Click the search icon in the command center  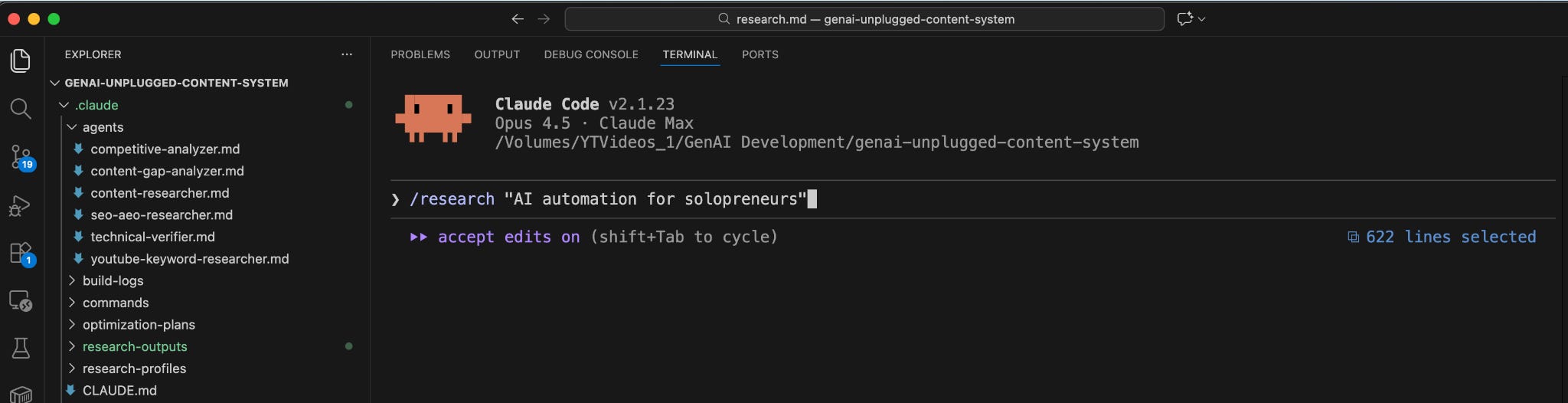pyautogui.click(x=724, y=19)
